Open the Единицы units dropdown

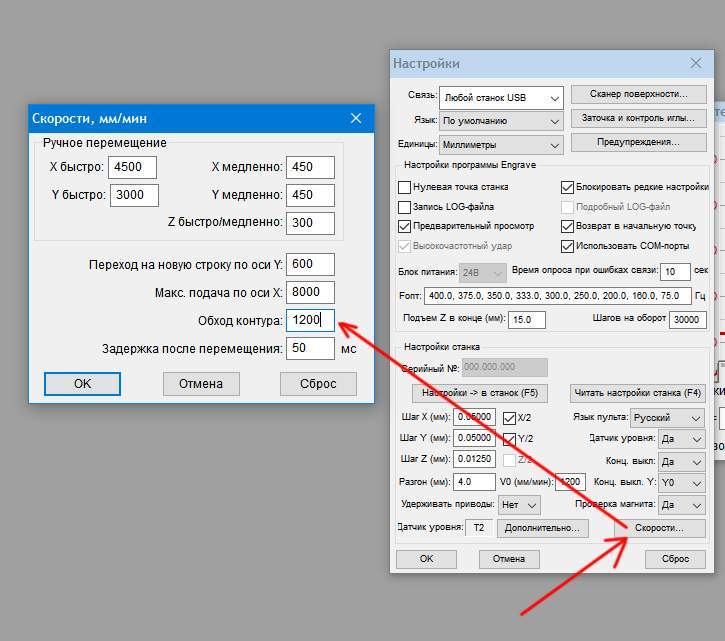click(x=501, y=143)
